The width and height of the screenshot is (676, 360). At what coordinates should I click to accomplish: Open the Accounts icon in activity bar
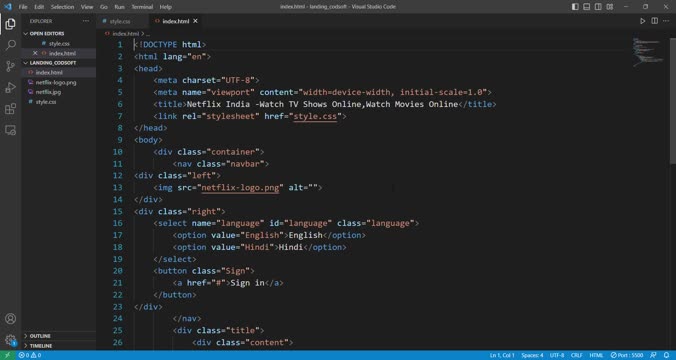[x=10, y=319]
